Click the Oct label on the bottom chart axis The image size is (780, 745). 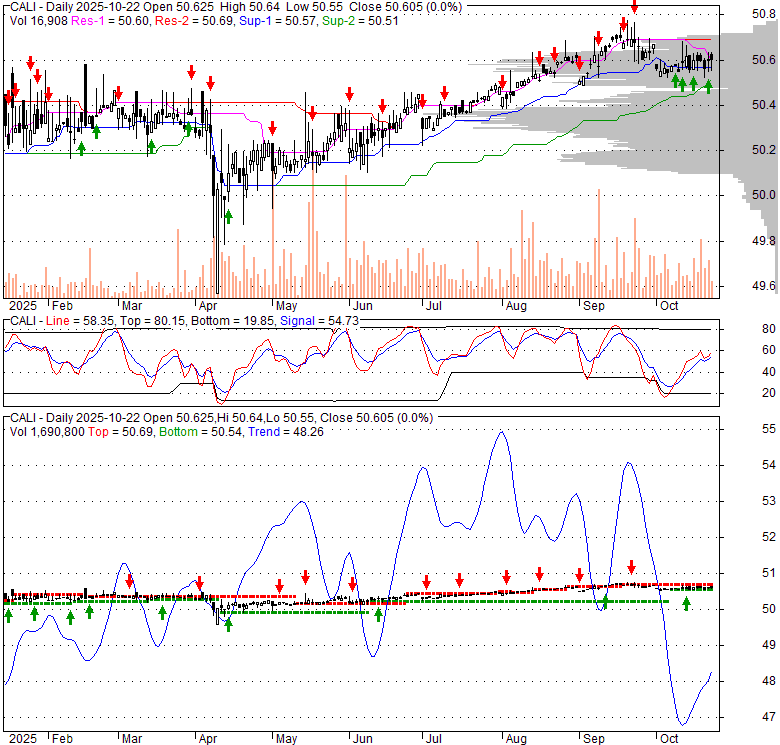point(668,738)
